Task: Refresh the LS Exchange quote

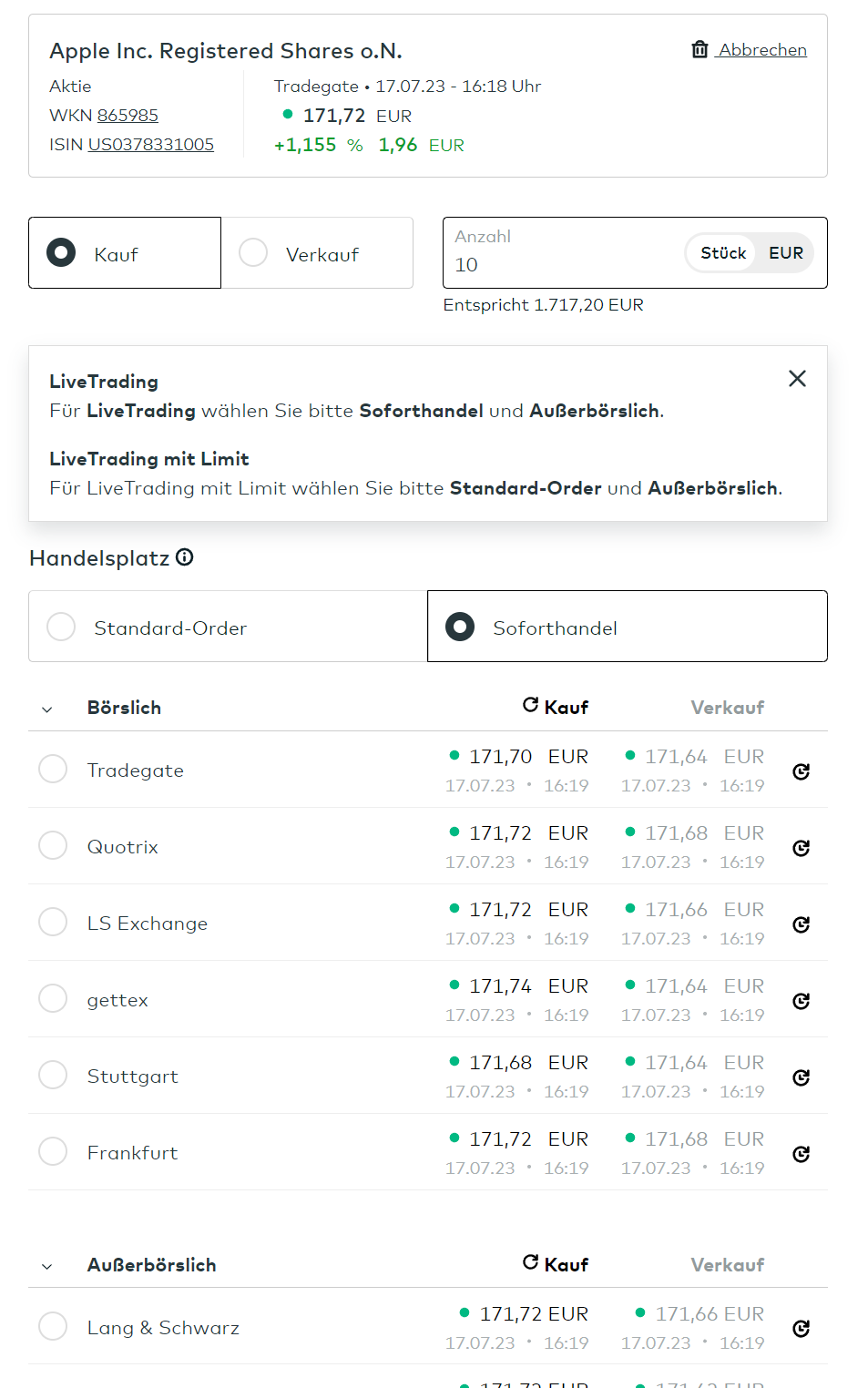Action: click(802, 924)
